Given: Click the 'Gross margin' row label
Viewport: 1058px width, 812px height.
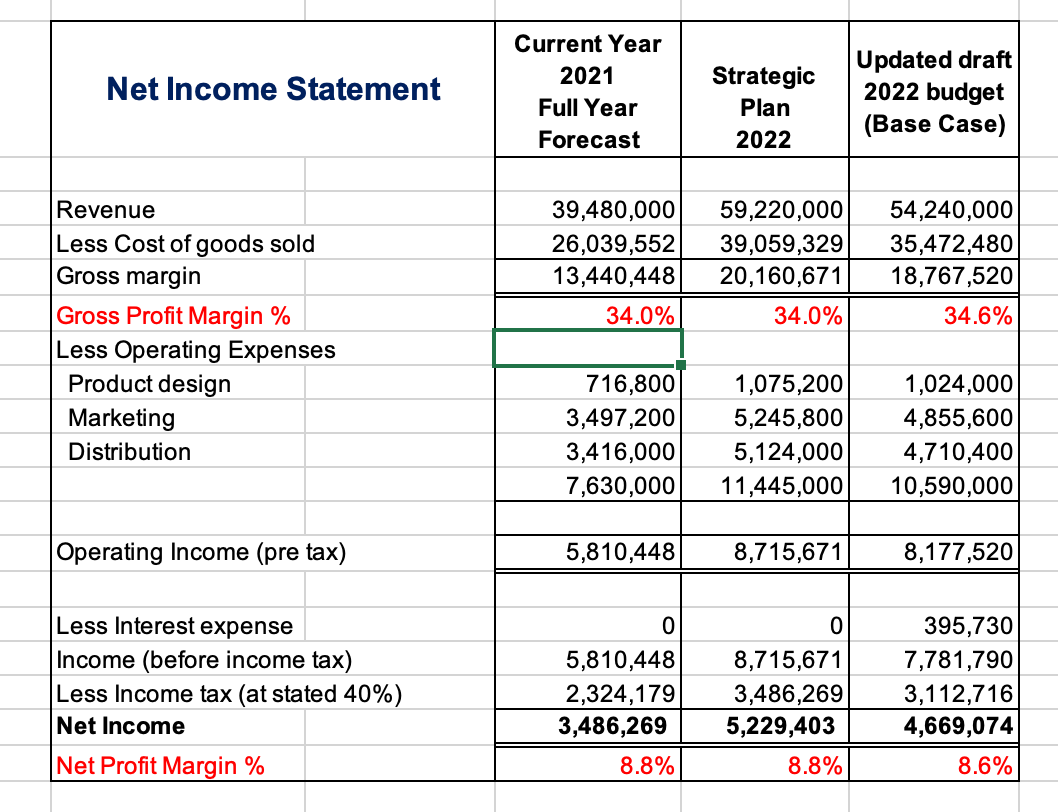Looking at the screenshot, I should click(129, 276).
